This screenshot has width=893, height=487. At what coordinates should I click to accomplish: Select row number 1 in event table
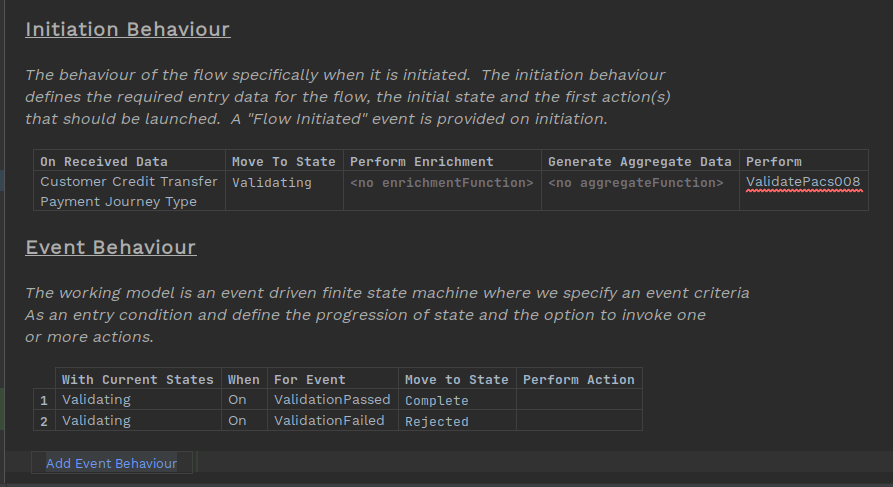(45, 400)
